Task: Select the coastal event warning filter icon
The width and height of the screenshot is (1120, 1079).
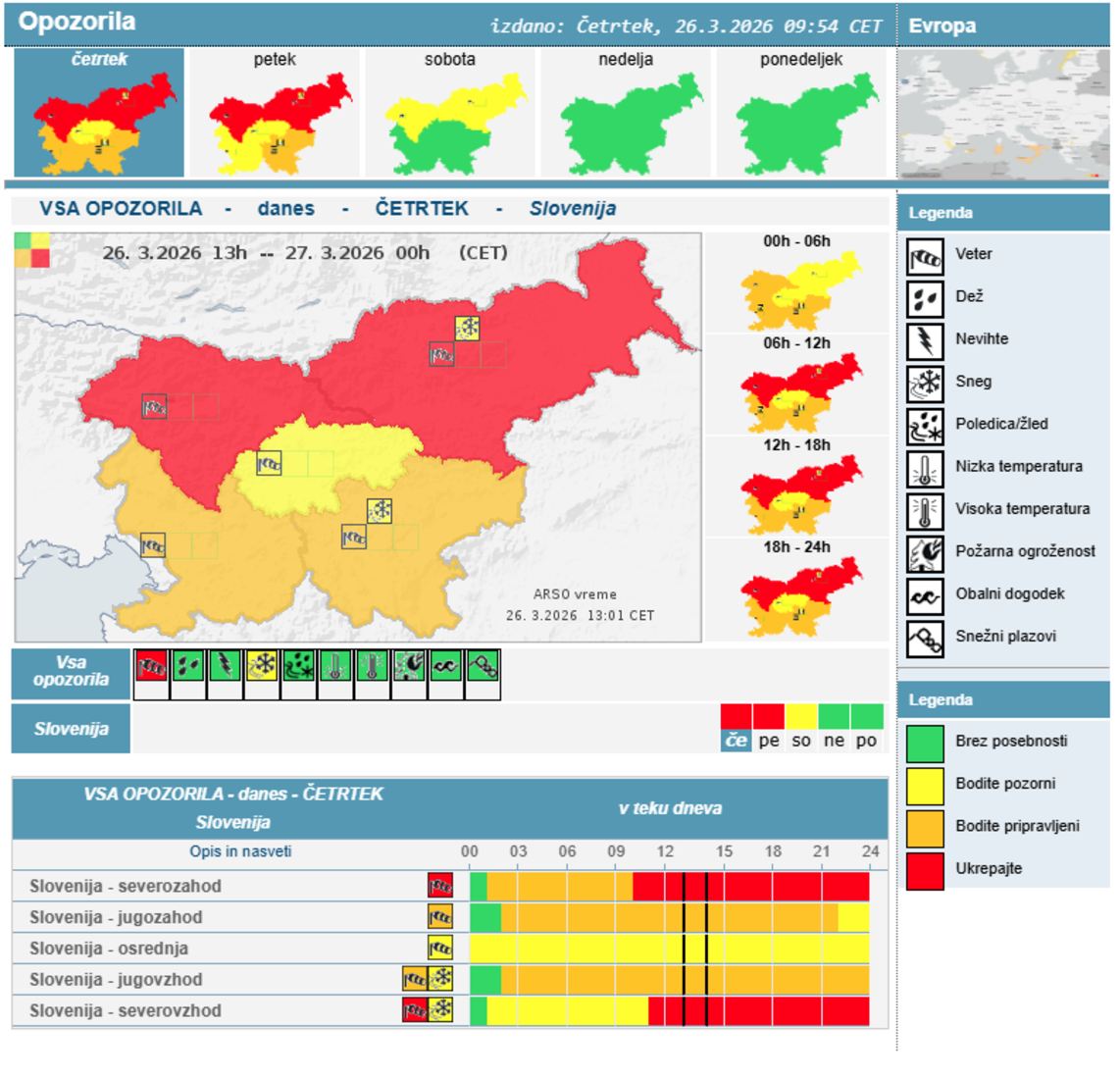Action: [x=446, y=666]
